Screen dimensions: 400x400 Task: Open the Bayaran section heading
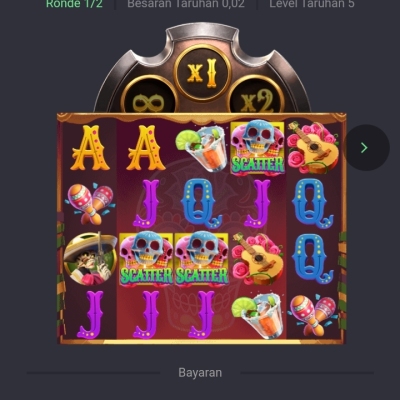point(200,373)
